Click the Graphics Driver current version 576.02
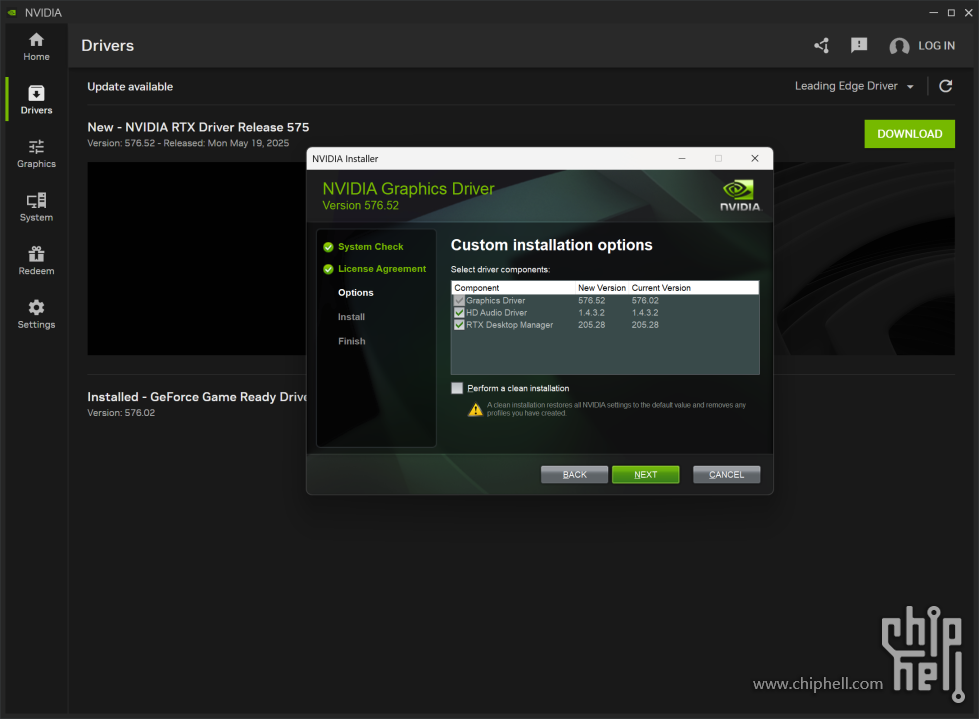Viewport: 979px width, 719px height. pos(645,301)
